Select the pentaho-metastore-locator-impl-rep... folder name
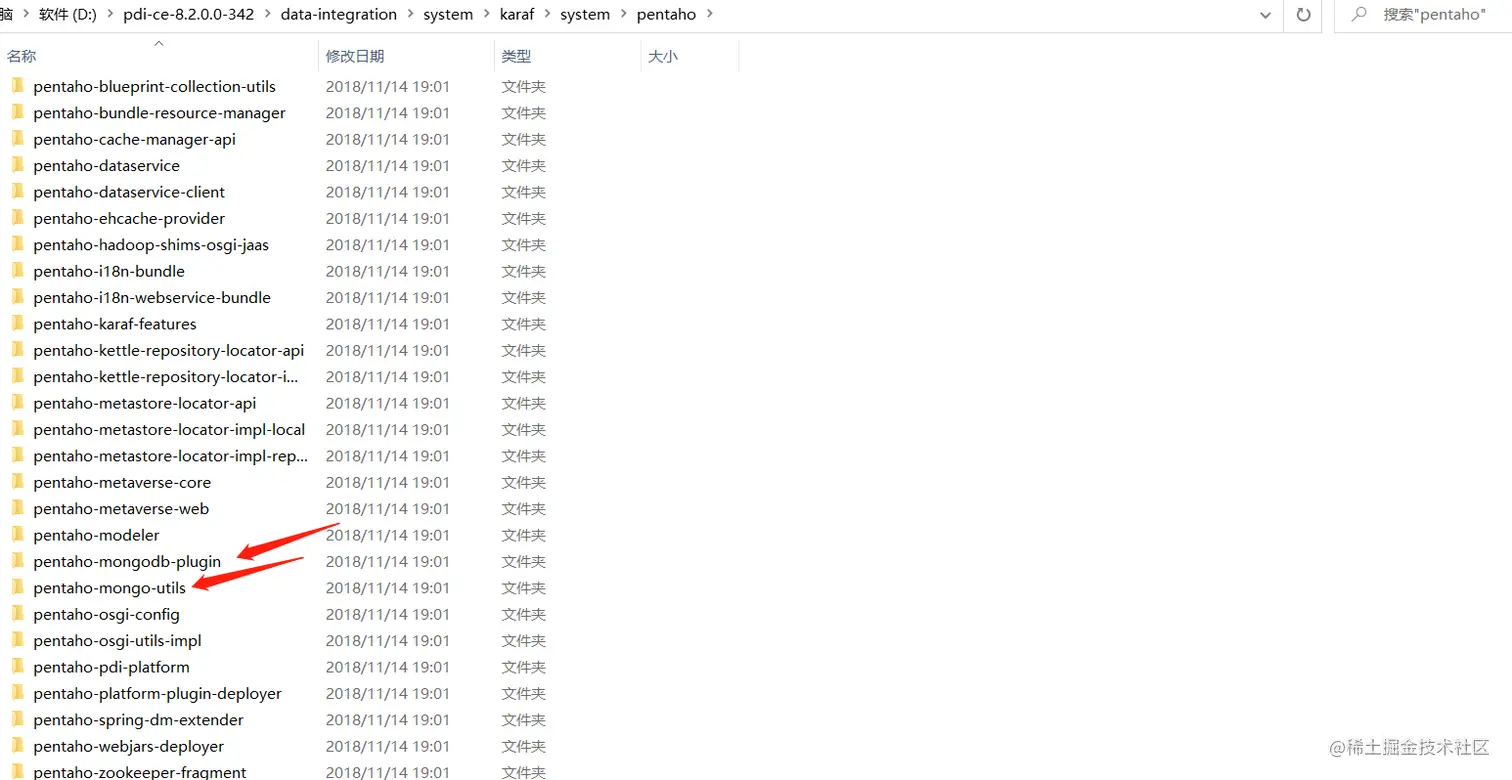The image size is (1512, 780). tap(171, 456)
